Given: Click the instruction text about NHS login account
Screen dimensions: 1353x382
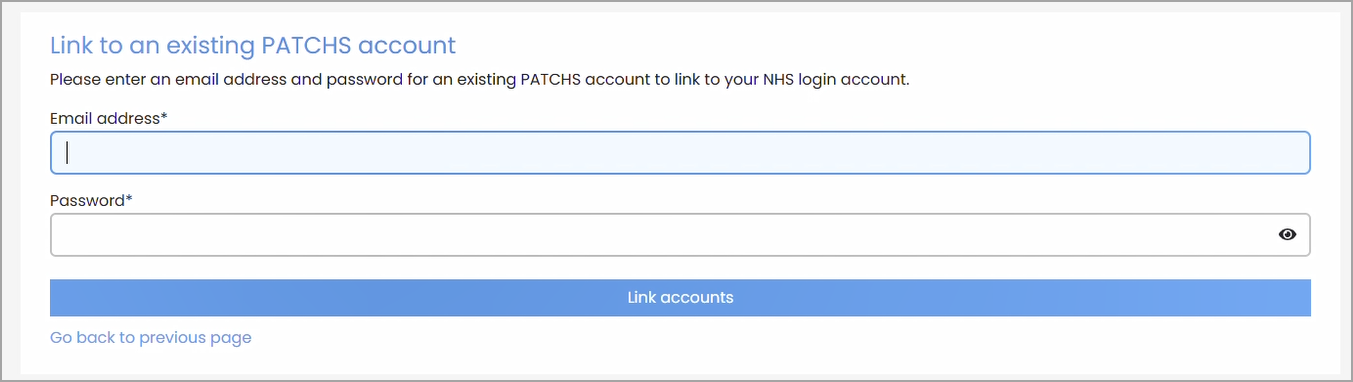Looking at the screenshot, I should point(480,79).
